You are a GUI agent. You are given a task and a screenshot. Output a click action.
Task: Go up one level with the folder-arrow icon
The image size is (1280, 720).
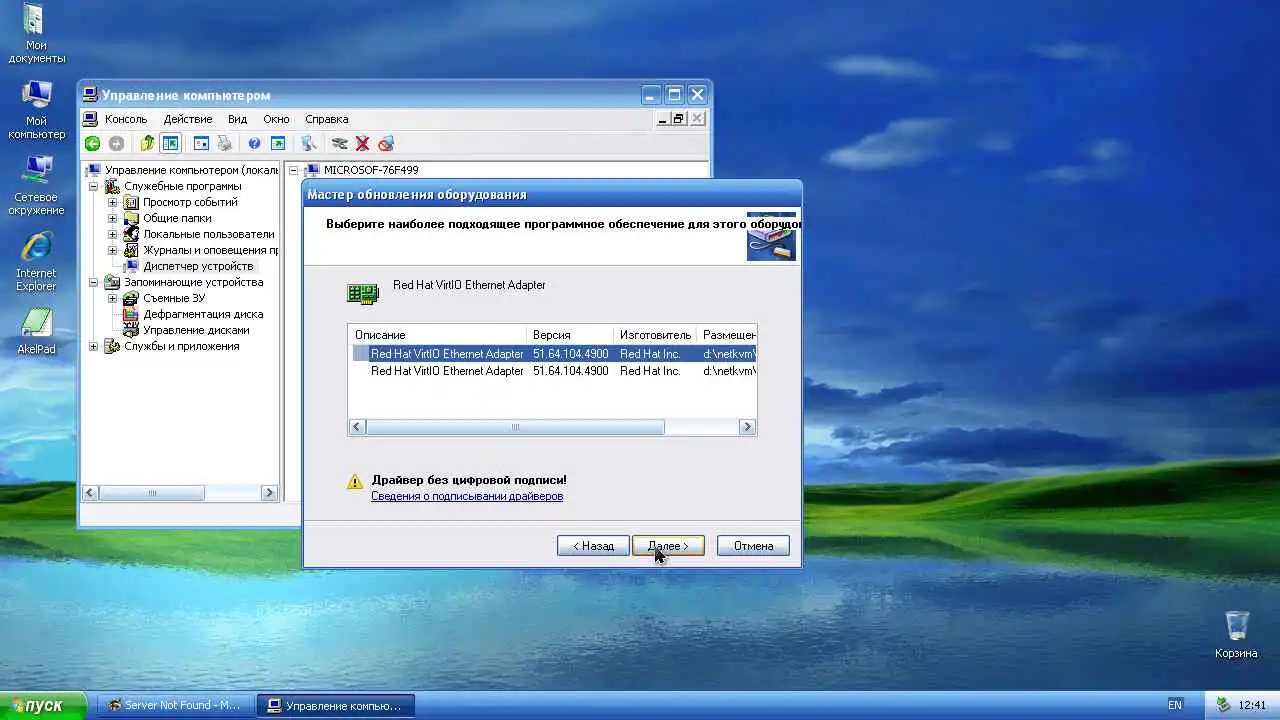point(148,144)
